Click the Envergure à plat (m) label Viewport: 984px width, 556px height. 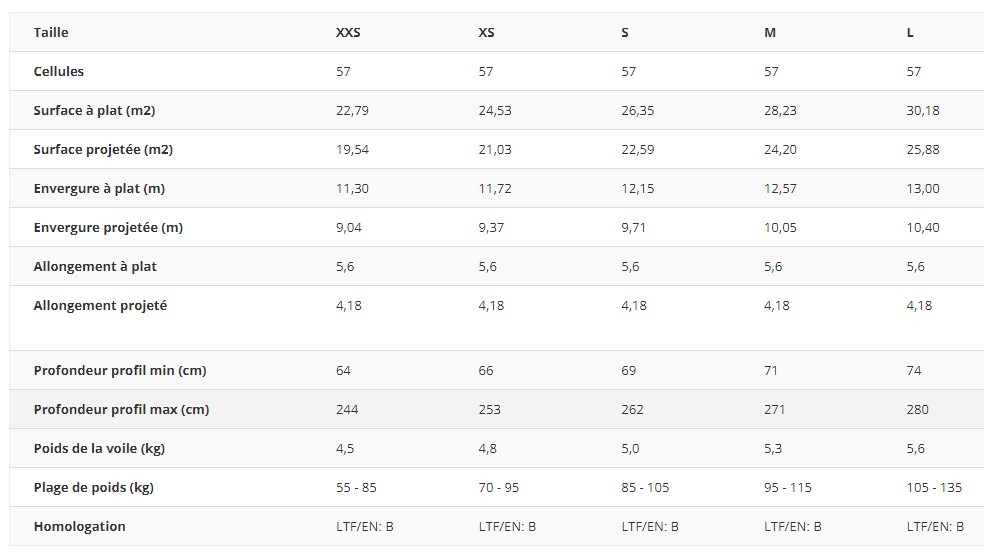pos(99,189)
